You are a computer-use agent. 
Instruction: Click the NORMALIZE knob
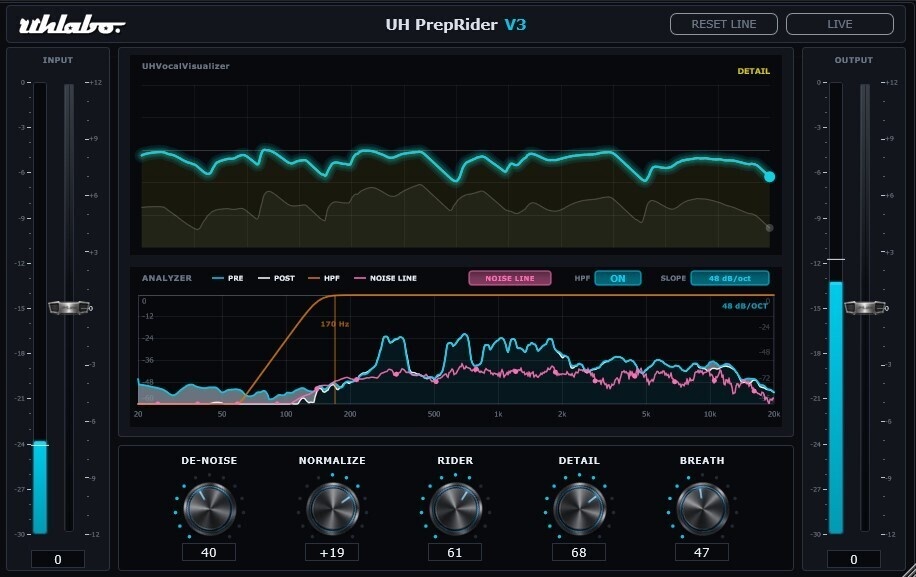click(x=332, y=508)
